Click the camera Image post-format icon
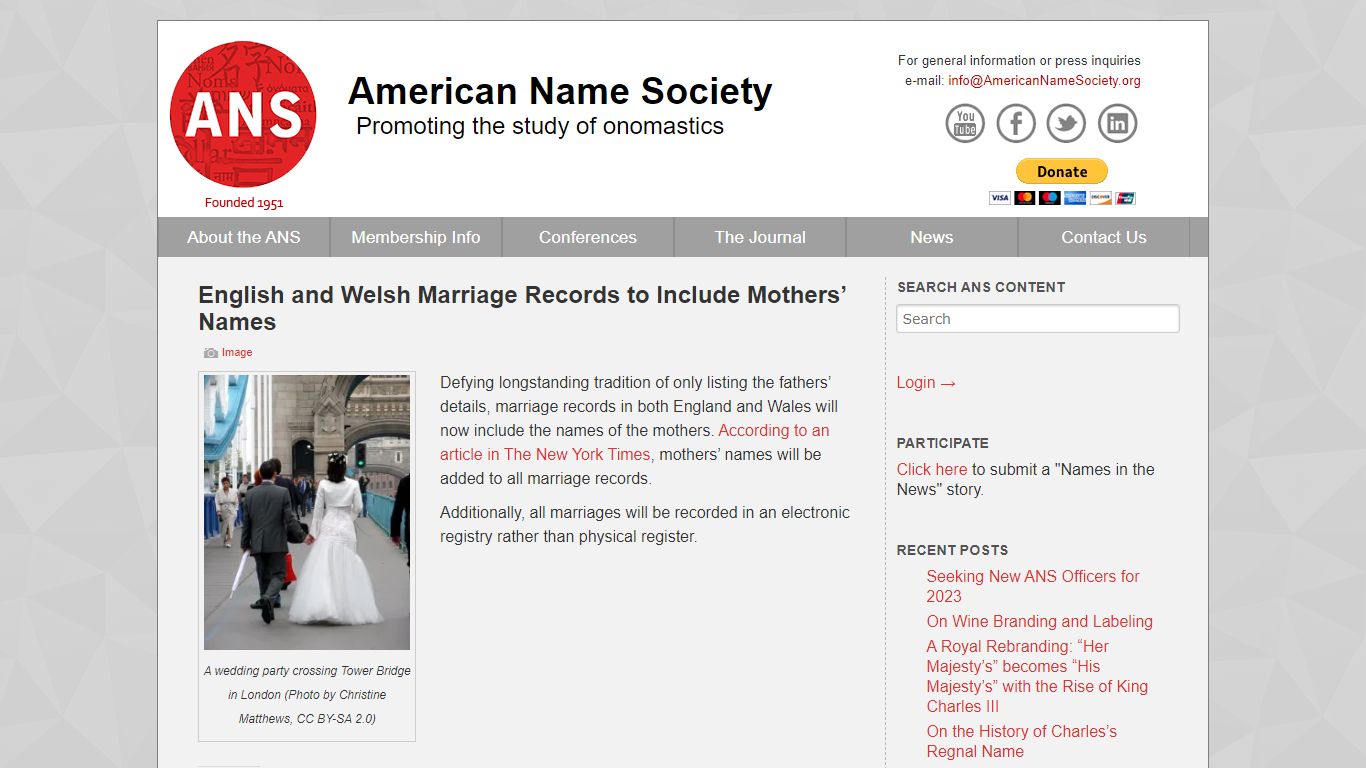The height and width of the screenshot is (768, 1366). 211,353
